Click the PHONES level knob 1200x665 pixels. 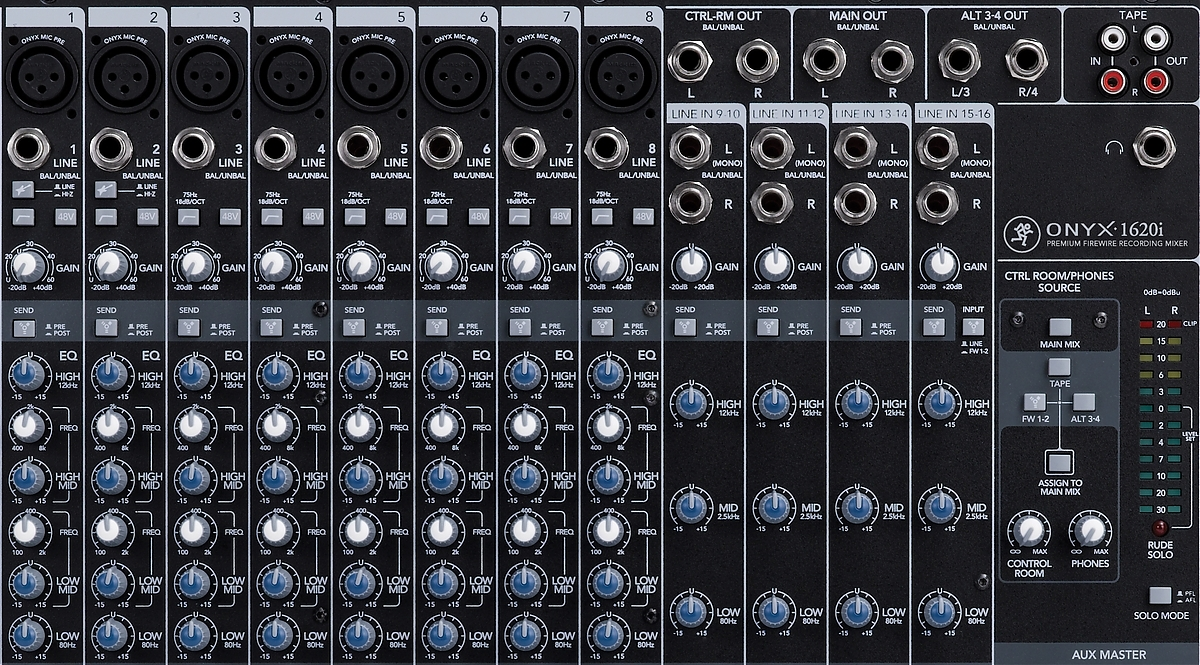click(1090, 530)
